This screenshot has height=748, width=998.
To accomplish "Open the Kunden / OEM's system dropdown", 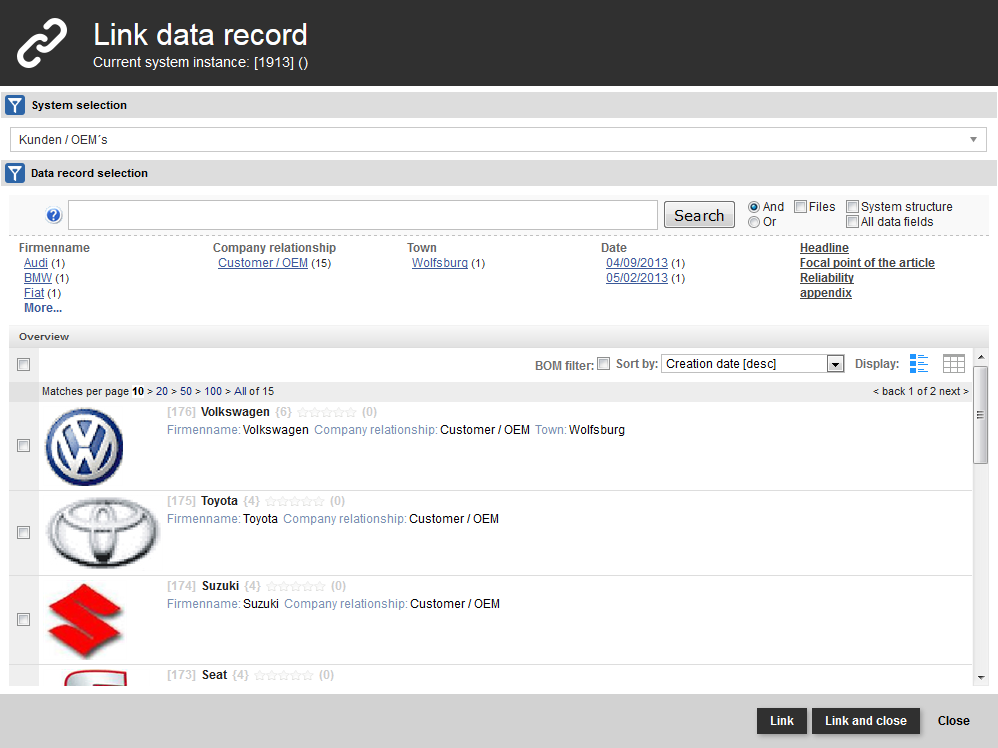I will tap(498, 139).
